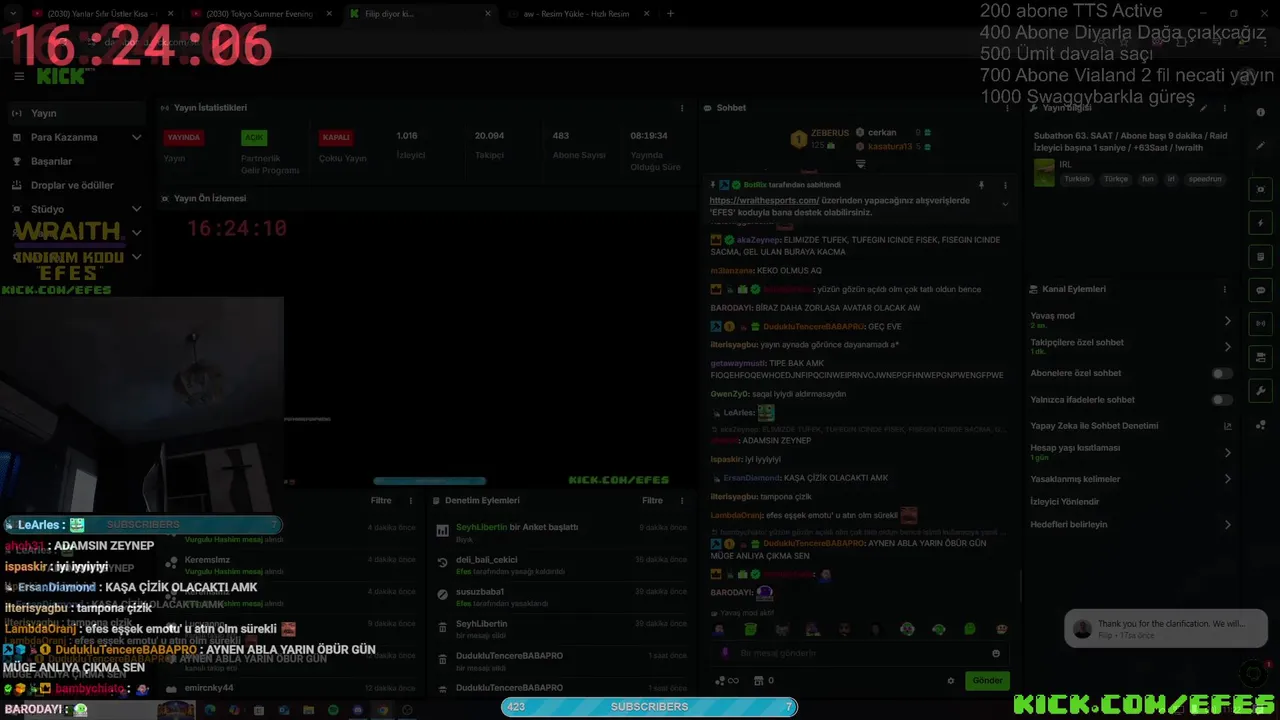The width and height of the screenshot is (1280, 720).
Task: Open a new browser tab with the plus button
Action: pos(670,14)
